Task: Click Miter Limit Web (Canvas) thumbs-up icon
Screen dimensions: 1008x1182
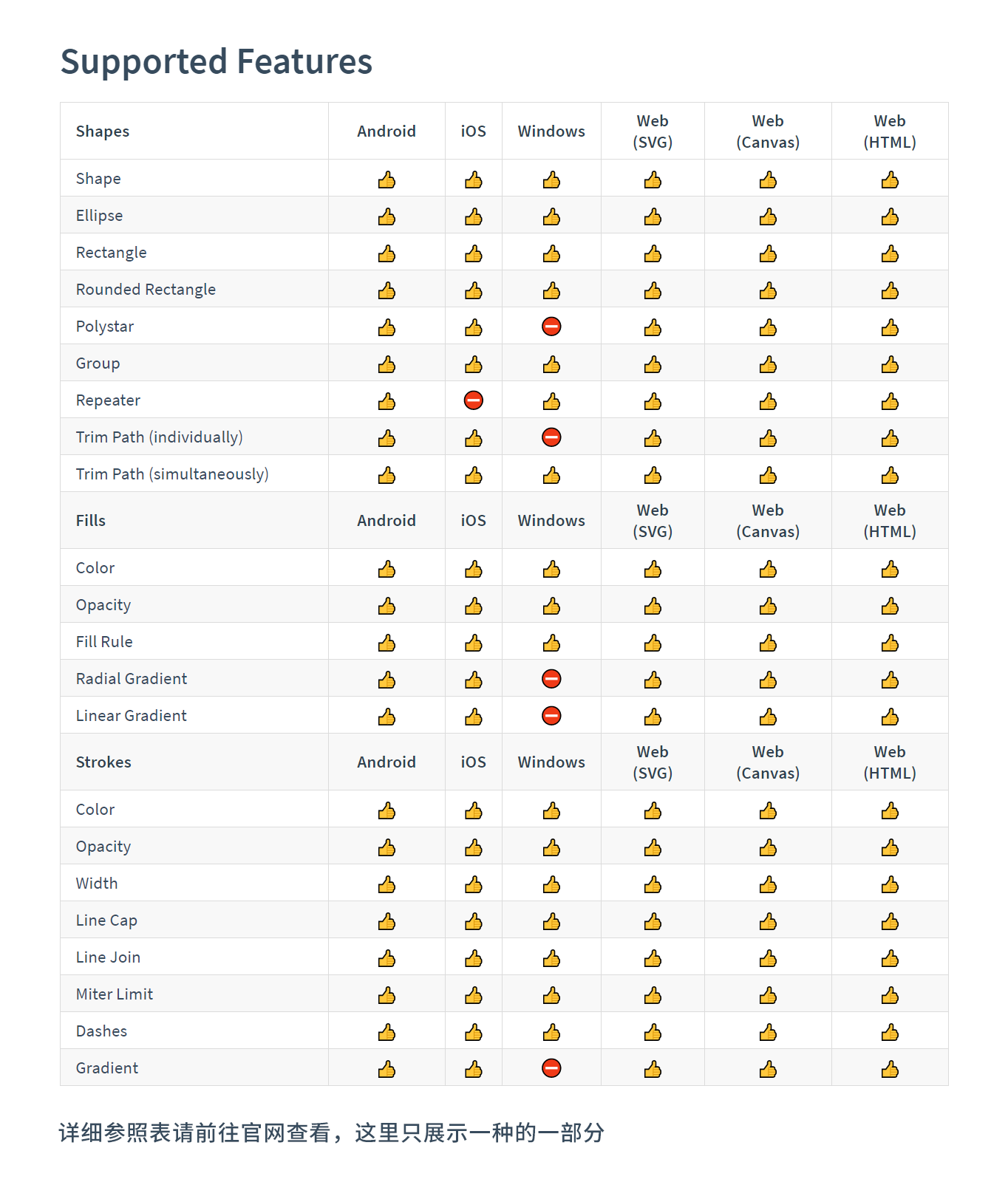Action: pyautogui.click(x=768, y=995)
